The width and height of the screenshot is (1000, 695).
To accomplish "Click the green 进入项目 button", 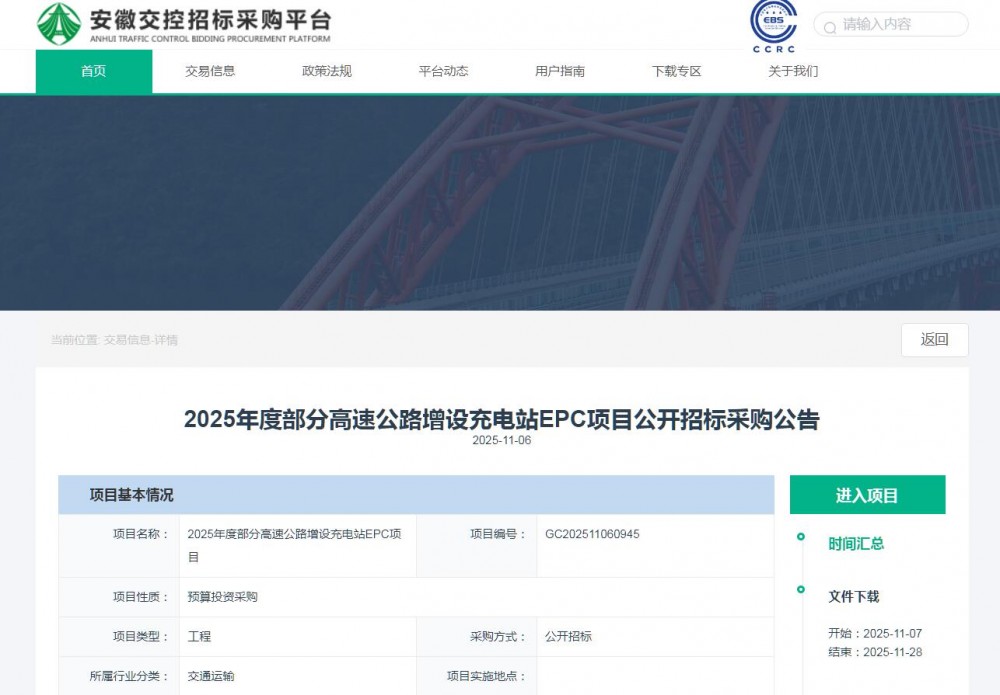I will (867, 495).
